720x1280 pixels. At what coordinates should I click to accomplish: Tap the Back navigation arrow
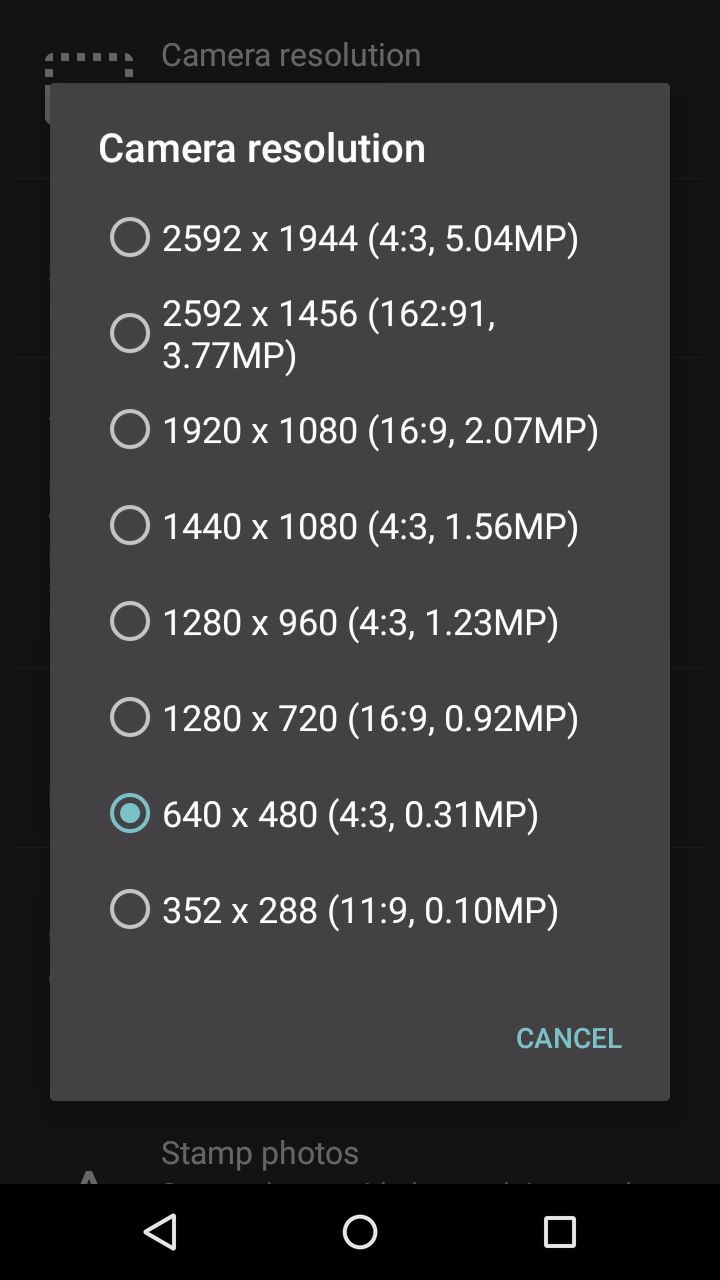[160, 1234]
